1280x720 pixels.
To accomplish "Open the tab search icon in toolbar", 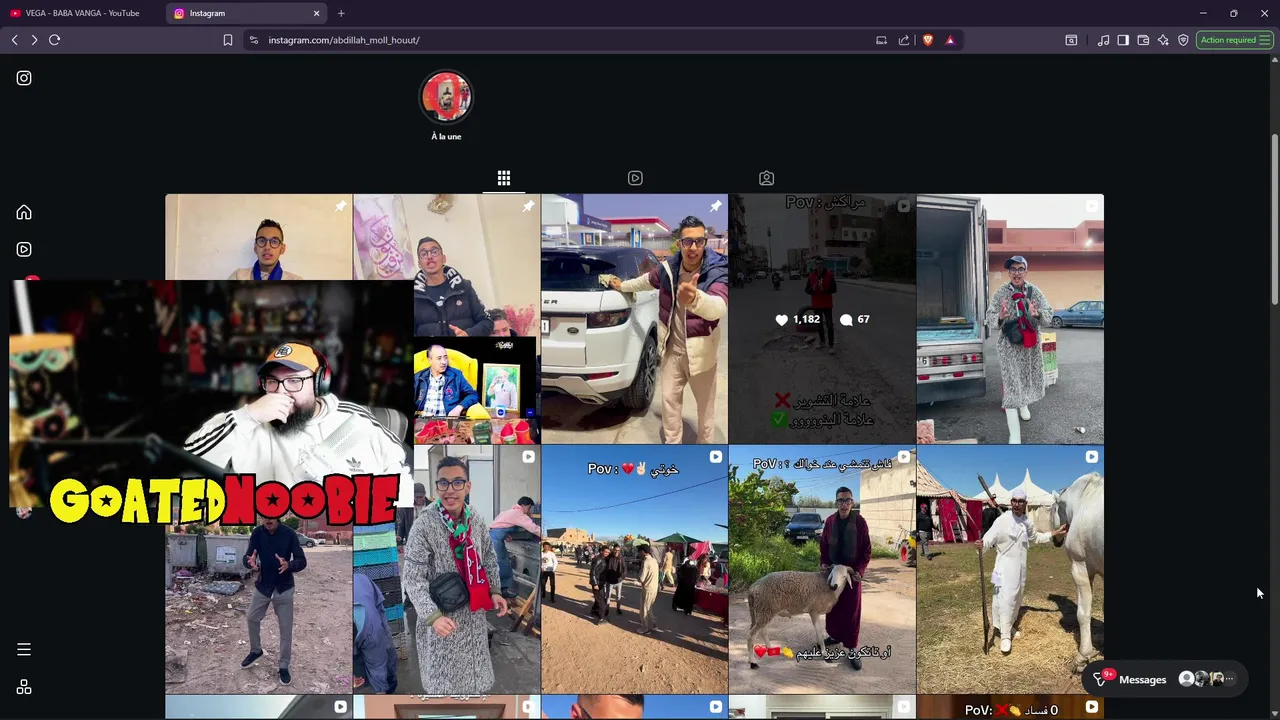I will [1071, 40].
